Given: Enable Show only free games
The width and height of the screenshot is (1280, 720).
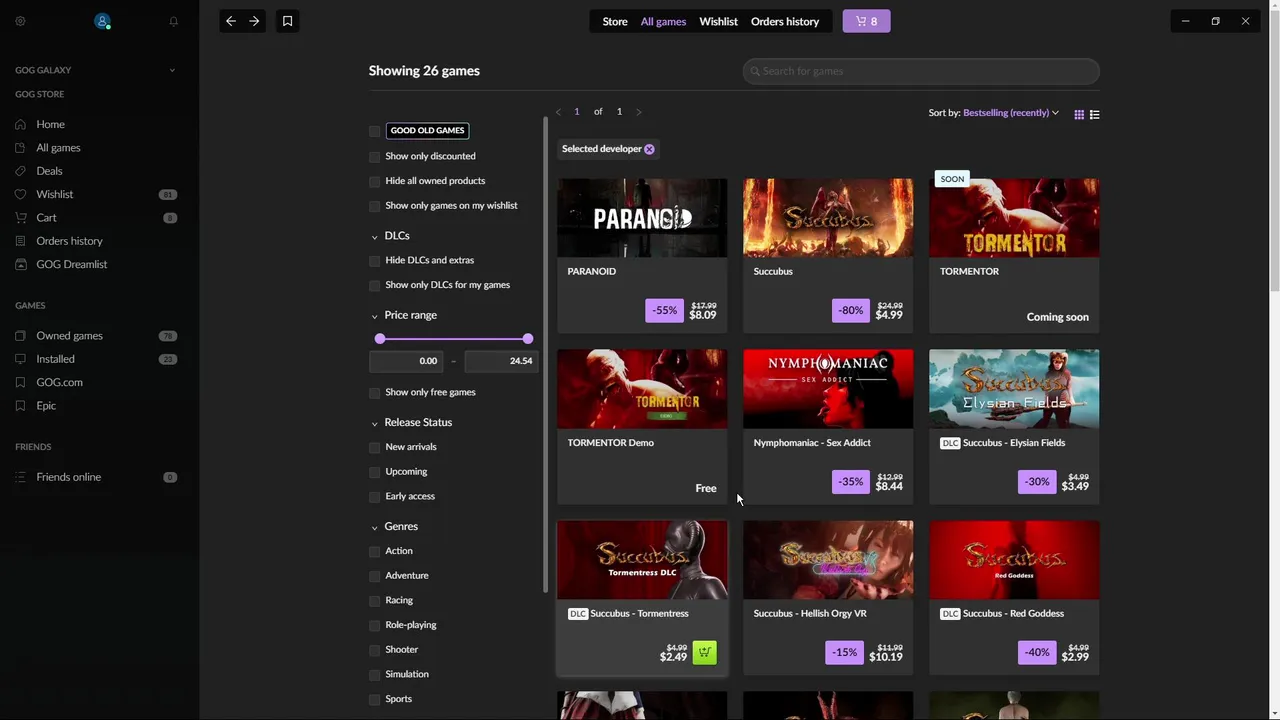Looking at the screenshot, I should coord(375,393).
